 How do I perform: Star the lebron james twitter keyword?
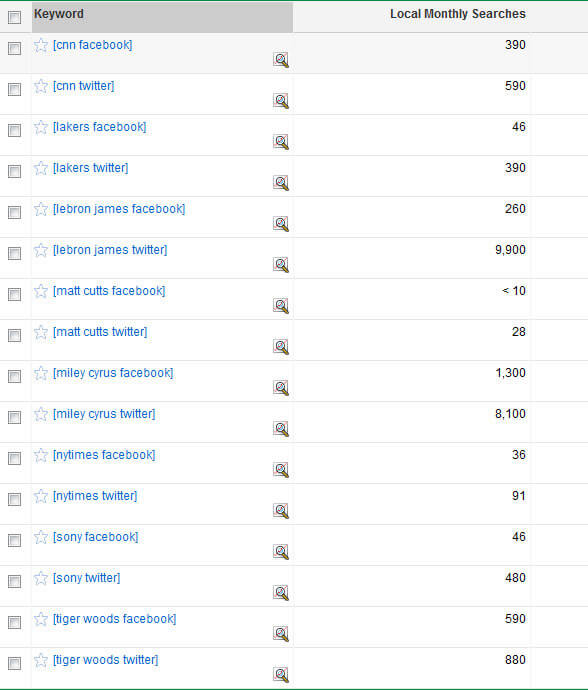click(x=40, y=250)
